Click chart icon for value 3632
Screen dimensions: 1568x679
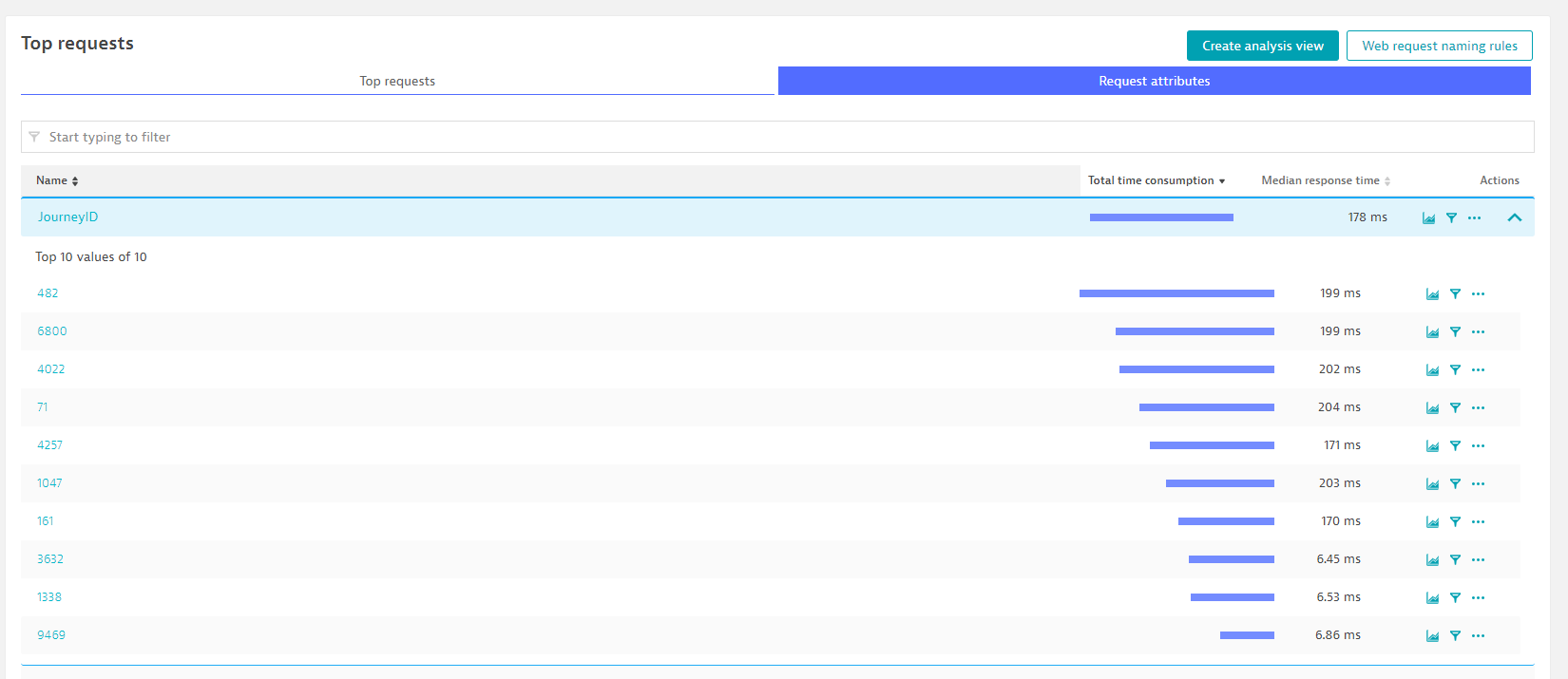[x=1432, y=560]
